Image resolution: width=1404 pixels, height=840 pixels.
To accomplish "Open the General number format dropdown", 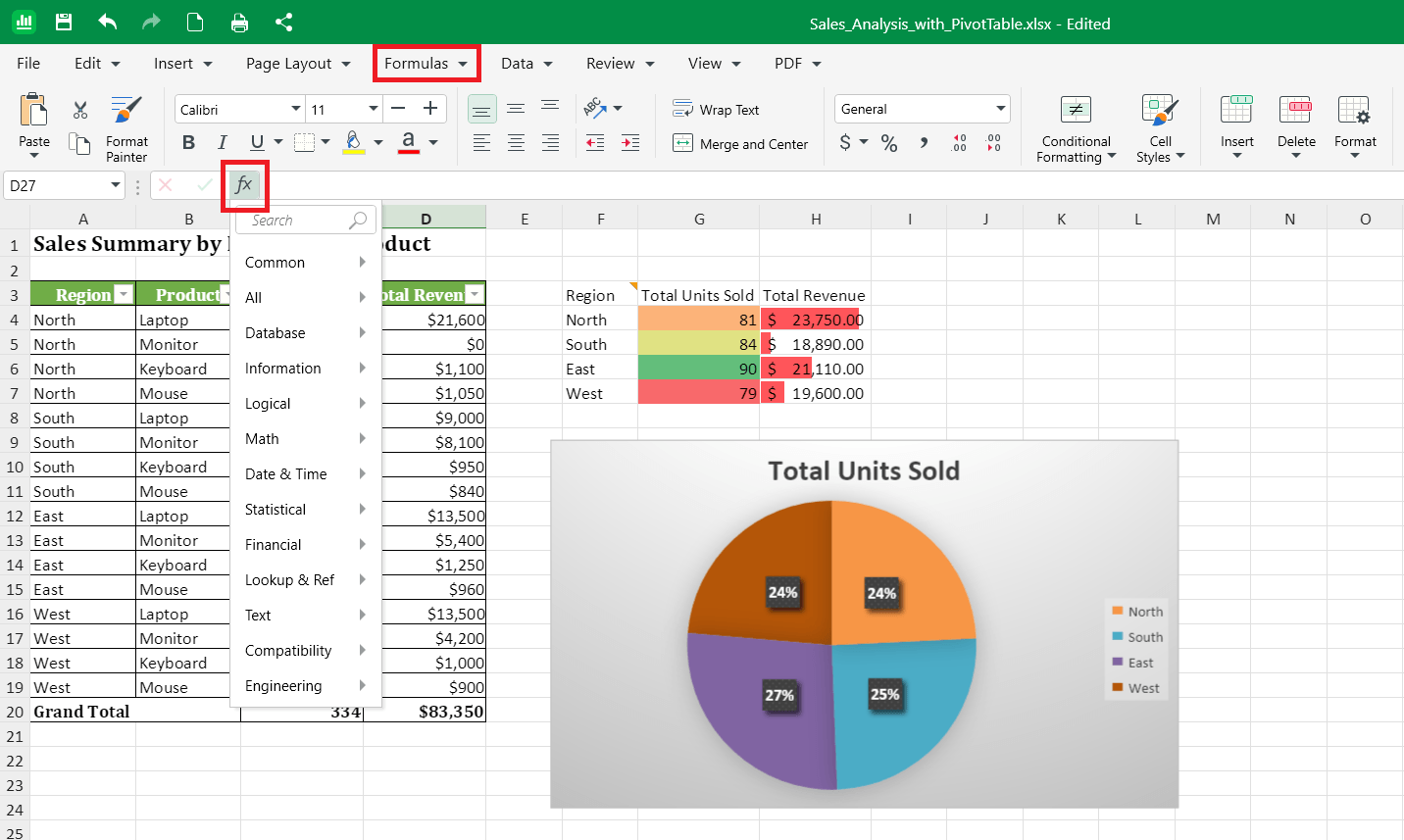I will click(x=1000, y=109).
